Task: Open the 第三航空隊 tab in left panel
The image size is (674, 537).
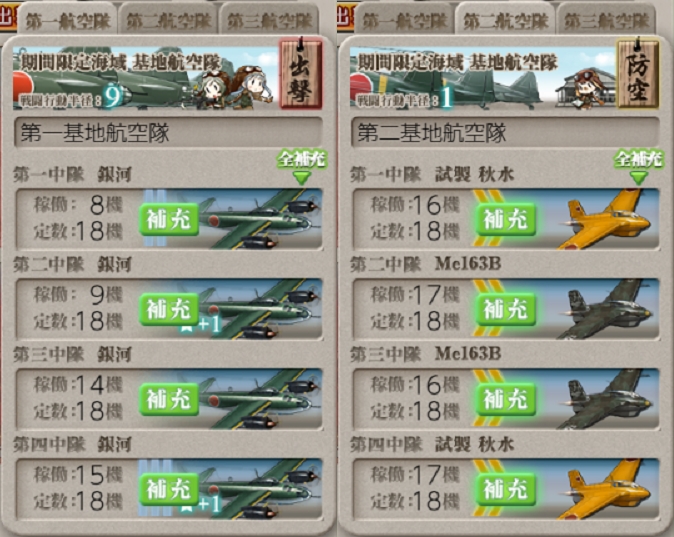Action: [269, 20]
